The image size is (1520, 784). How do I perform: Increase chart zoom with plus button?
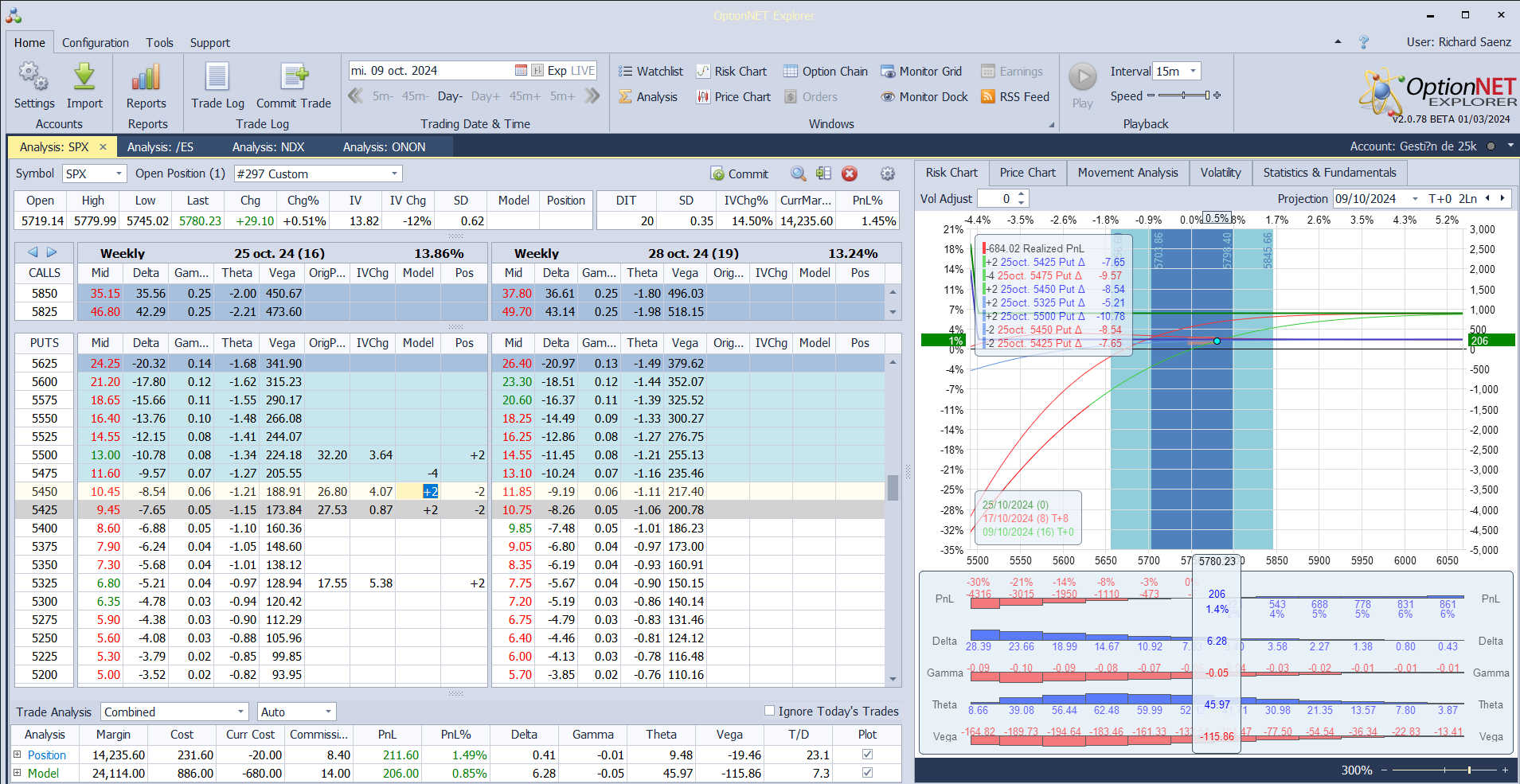[x=1505, y=770]
